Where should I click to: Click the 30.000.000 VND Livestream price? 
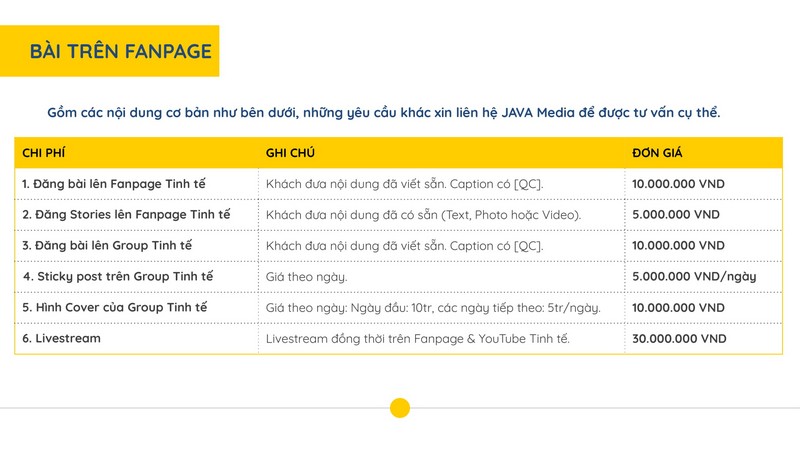tap(679, 339)
